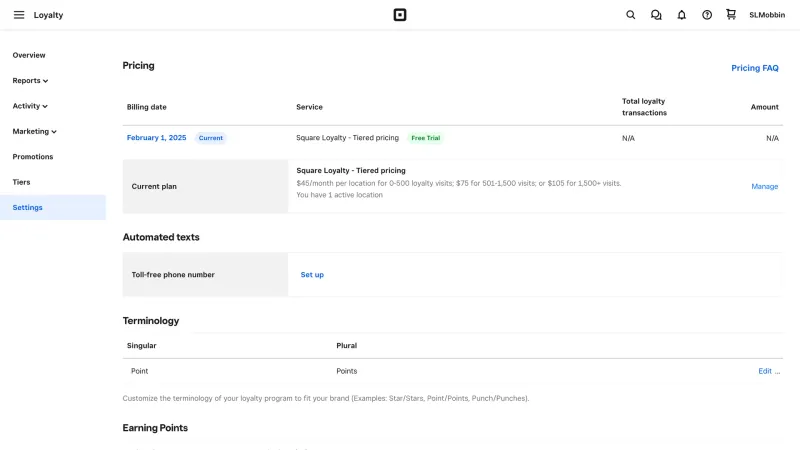Open Tiers in the sidebar
800x450 pixels.
(21, 182)
